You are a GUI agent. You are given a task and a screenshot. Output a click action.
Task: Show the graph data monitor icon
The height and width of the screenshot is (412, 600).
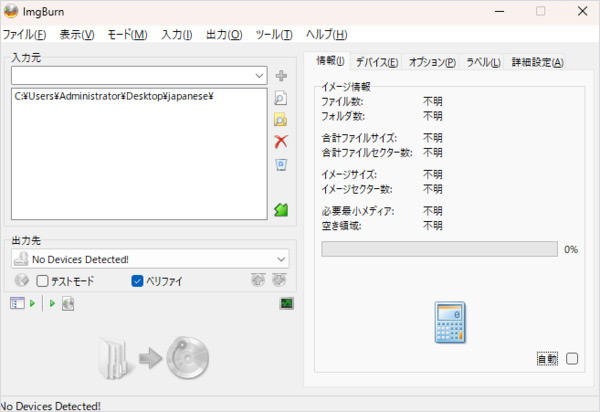[287, 303]
